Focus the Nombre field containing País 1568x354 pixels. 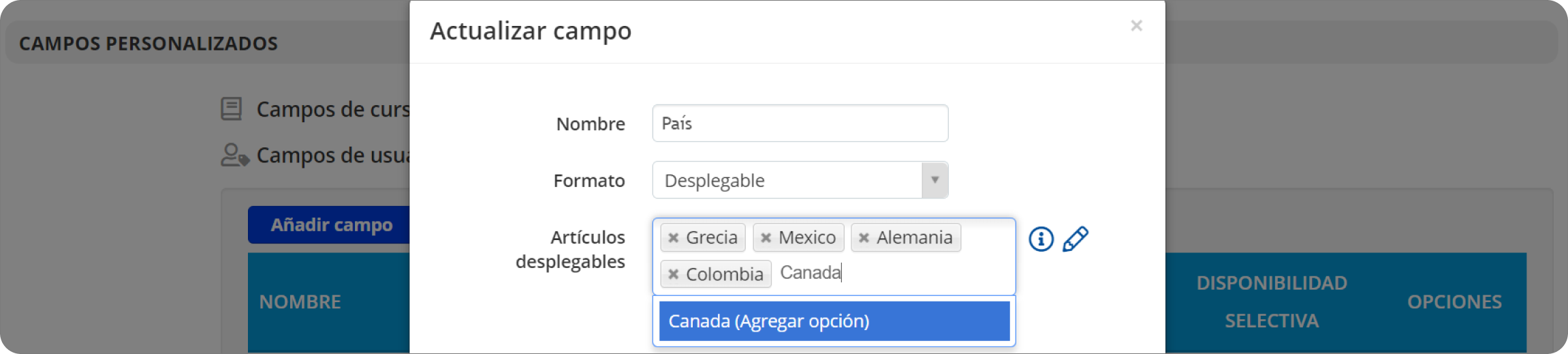800,123
